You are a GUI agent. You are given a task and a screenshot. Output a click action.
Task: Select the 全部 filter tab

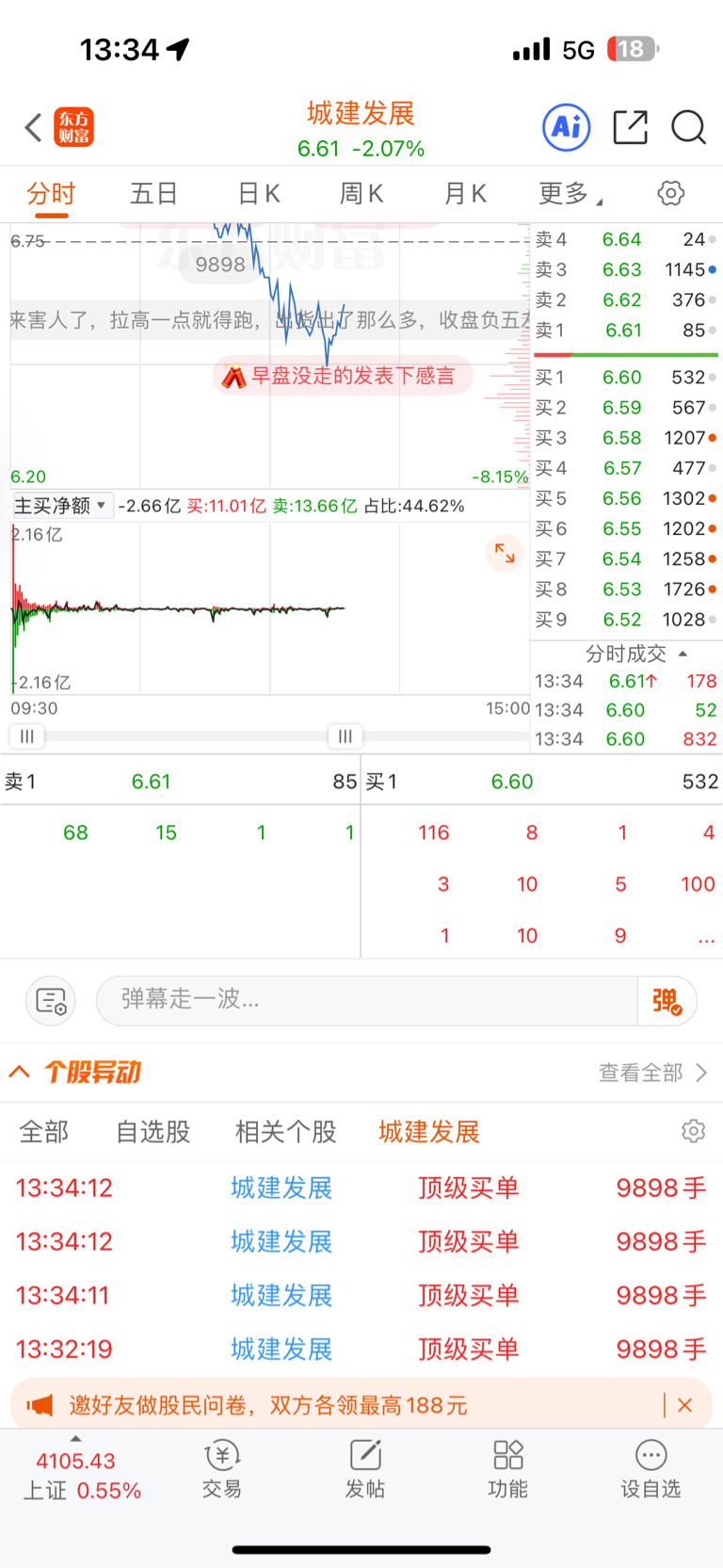pyautogui.click(x=44, y=1131)
